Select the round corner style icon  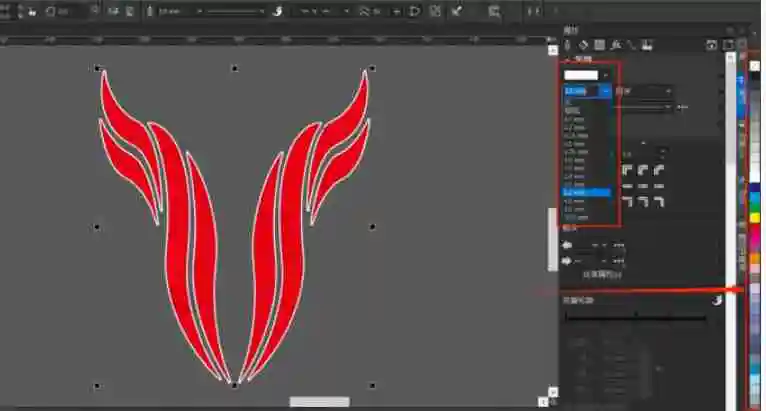tap(643, 170)
